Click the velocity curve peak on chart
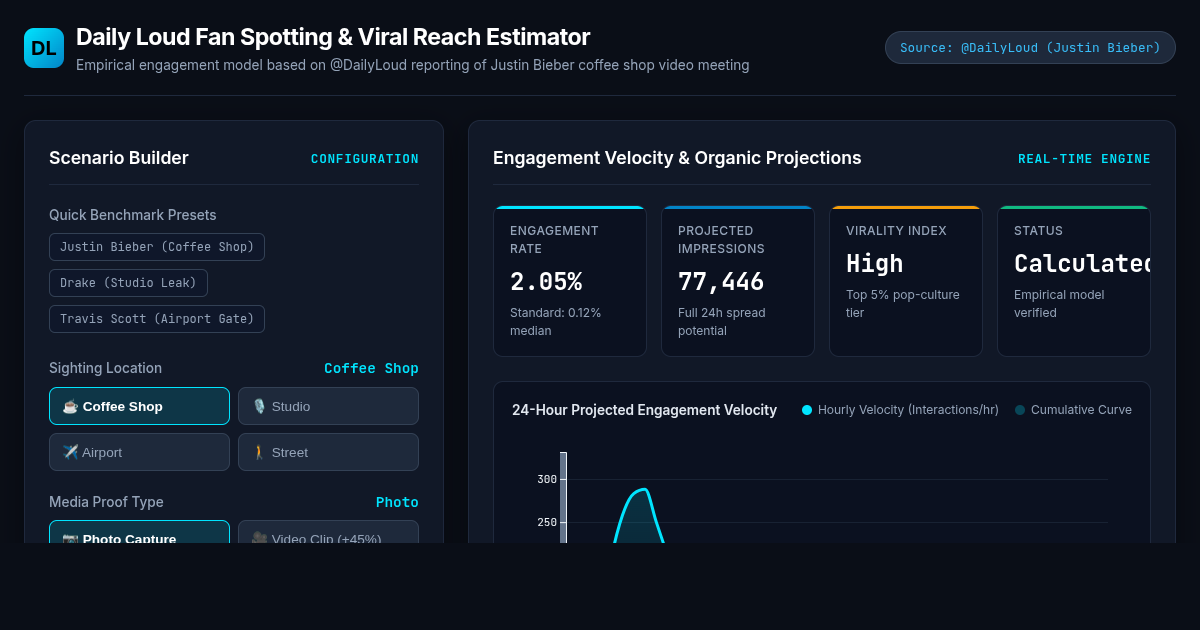 coord(645,489)
